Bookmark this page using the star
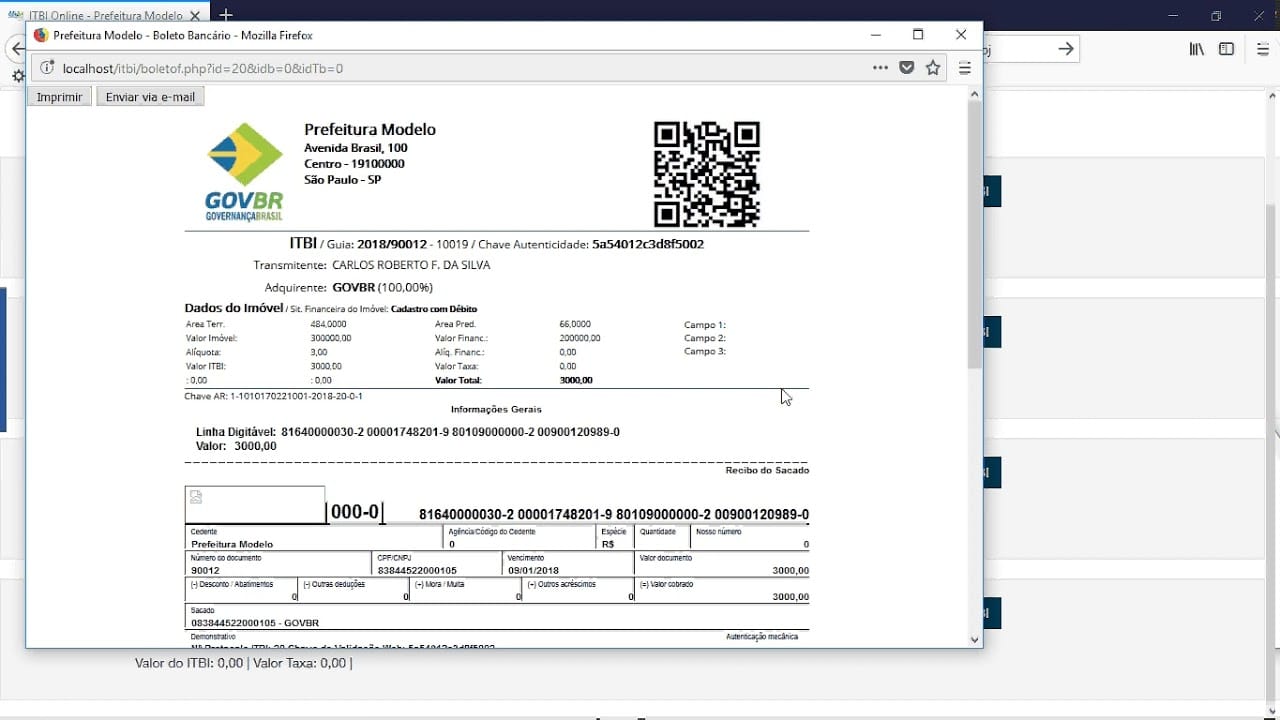Image resolution: width=1280 pixels, height=720 pixels. 933,68
